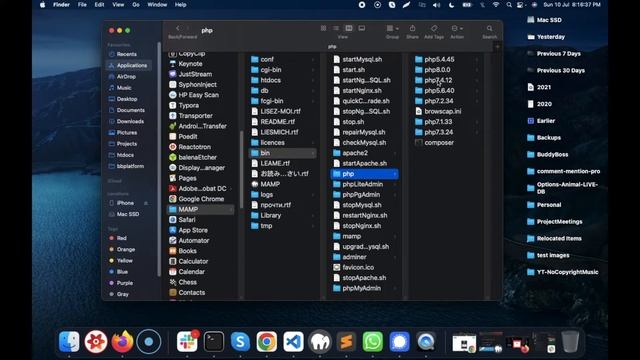Switch Finder to list view
The height and width of the screenshot is (360, 640).
[336, 28]
